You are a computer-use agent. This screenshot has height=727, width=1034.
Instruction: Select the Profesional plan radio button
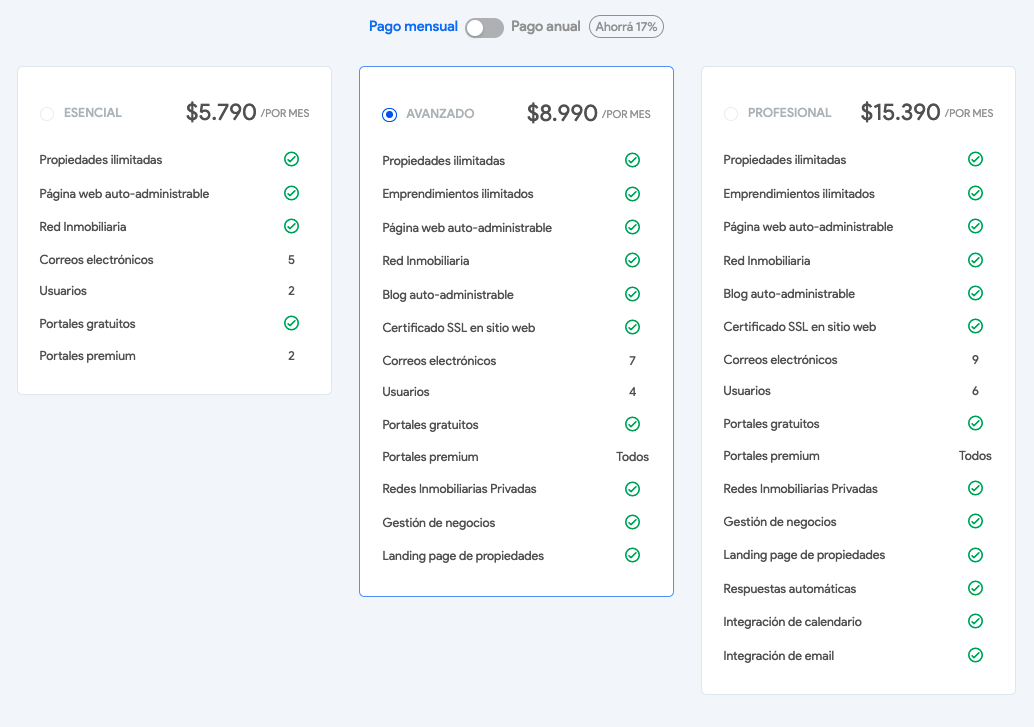click(x=731, y=114)
